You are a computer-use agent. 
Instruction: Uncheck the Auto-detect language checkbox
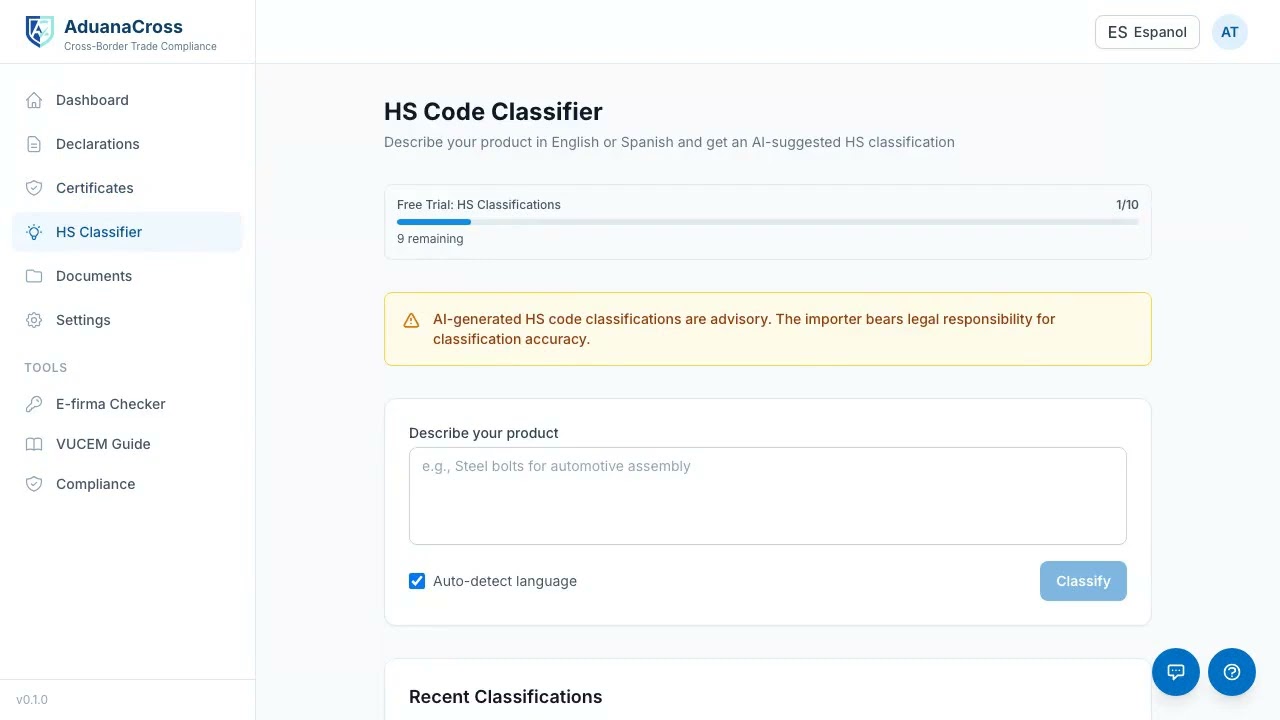pos(417,581)
